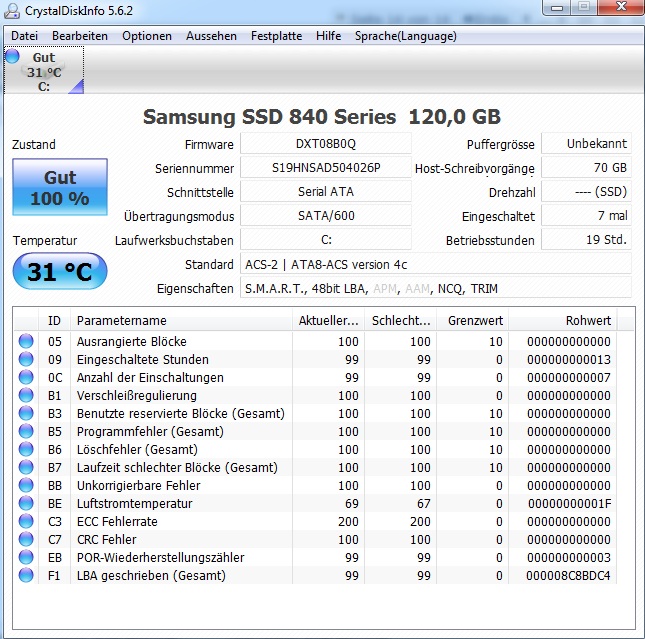Screen dimensions: 645x639
Task: Select the CRC Fehler row name
Action: coord(107,539)
